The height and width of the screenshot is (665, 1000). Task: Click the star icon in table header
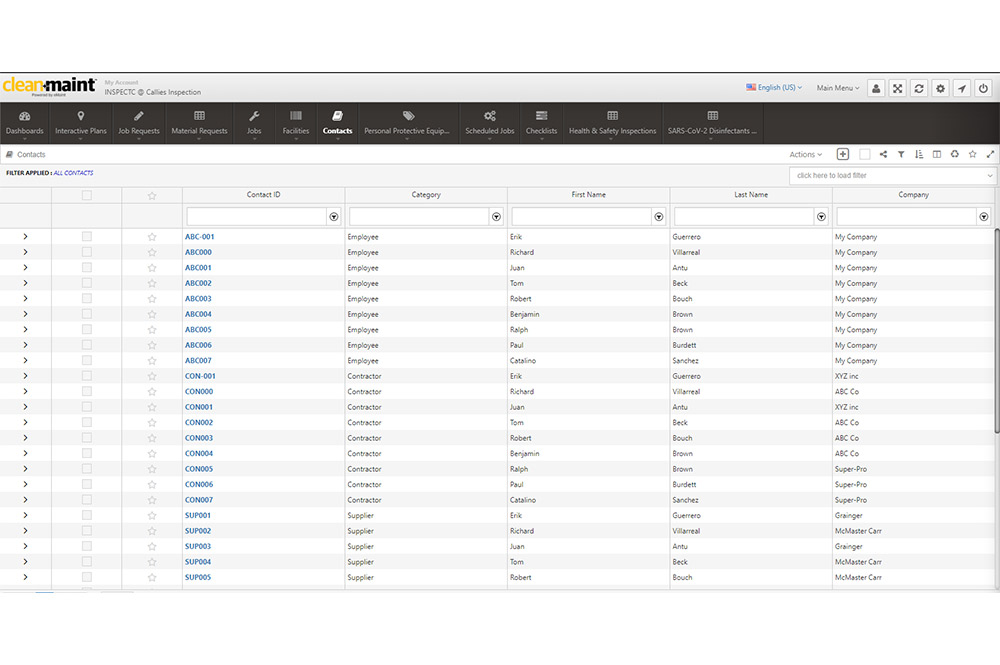coord(152,196)
